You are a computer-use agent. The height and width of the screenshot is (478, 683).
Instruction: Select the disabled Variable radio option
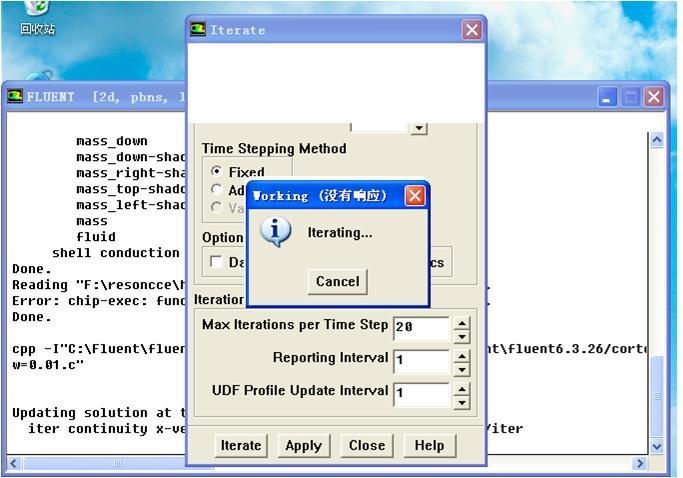click(x=216, y=207)
